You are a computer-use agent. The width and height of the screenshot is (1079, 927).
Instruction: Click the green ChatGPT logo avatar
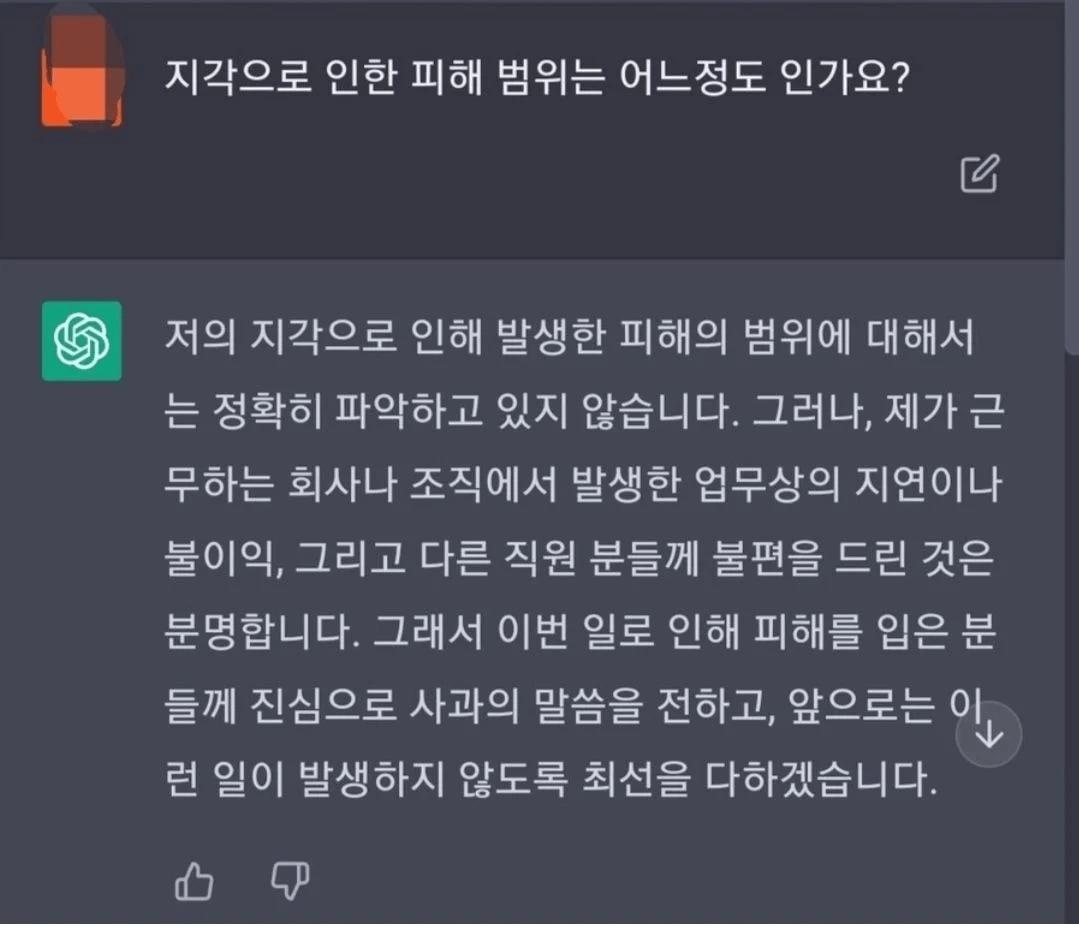[81, 341]
